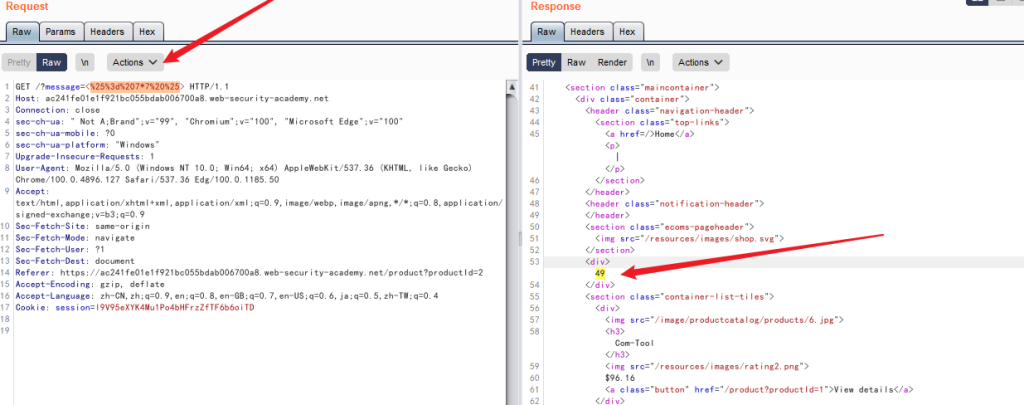Screen dimensions: 1024x405
Task: Open the Request Actions dropdown
Action: 137,62
